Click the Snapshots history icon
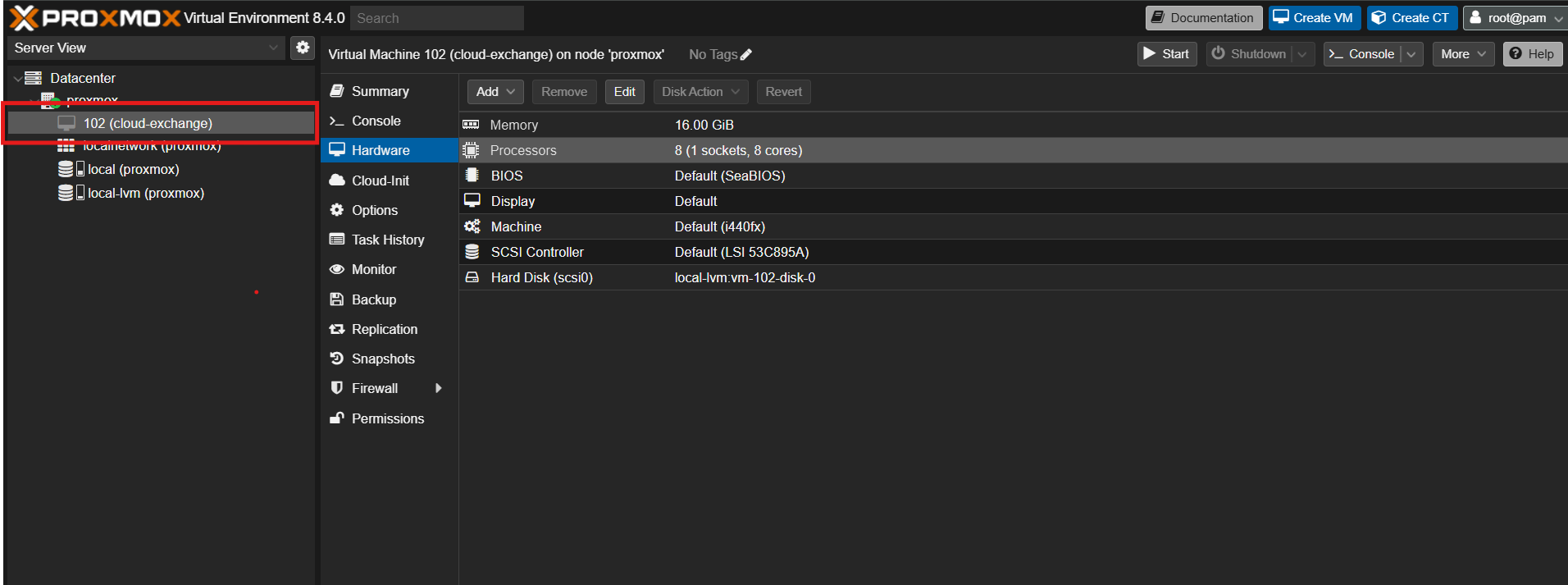The width and height of the screenshot is (1568, 585). (x=336, y=359)
